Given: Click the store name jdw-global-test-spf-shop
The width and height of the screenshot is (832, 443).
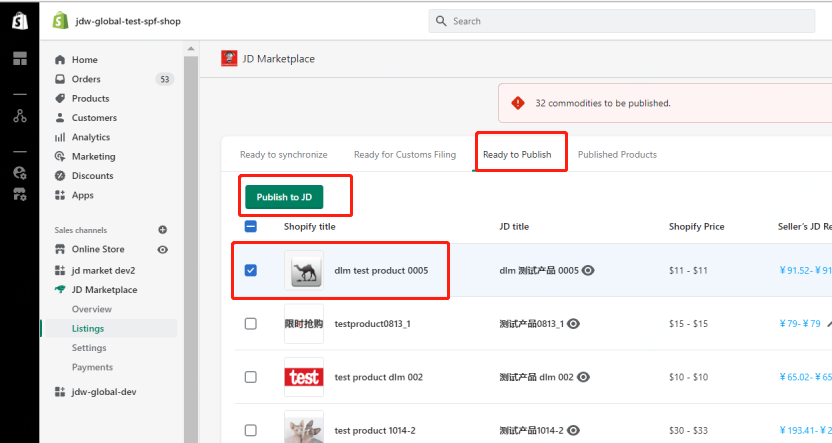Looking at the screenshot, I should [x=128, y=21].
